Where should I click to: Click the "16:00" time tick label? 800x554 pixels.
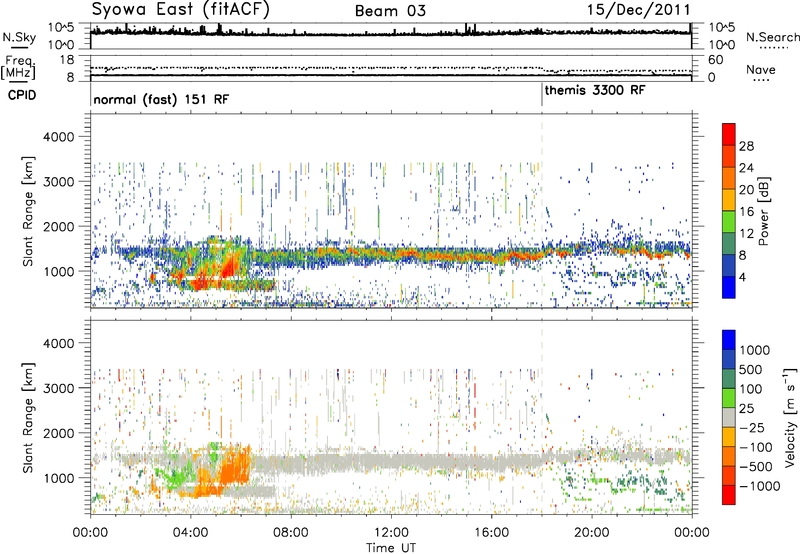pyautogui.click(x=491, y=533)
